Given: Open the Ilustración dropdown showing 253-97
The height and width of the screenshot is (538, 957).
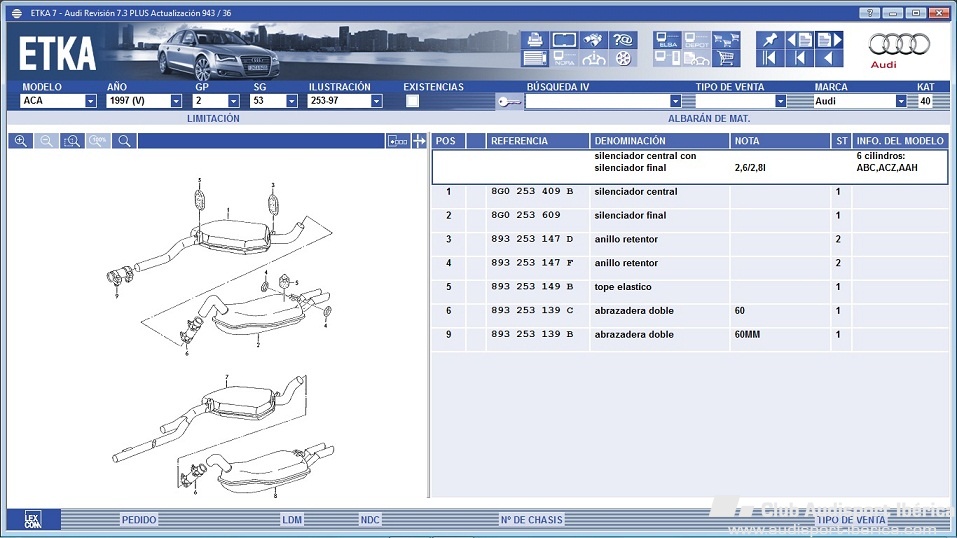Looking at the screenshot, I should click(377, 101).
